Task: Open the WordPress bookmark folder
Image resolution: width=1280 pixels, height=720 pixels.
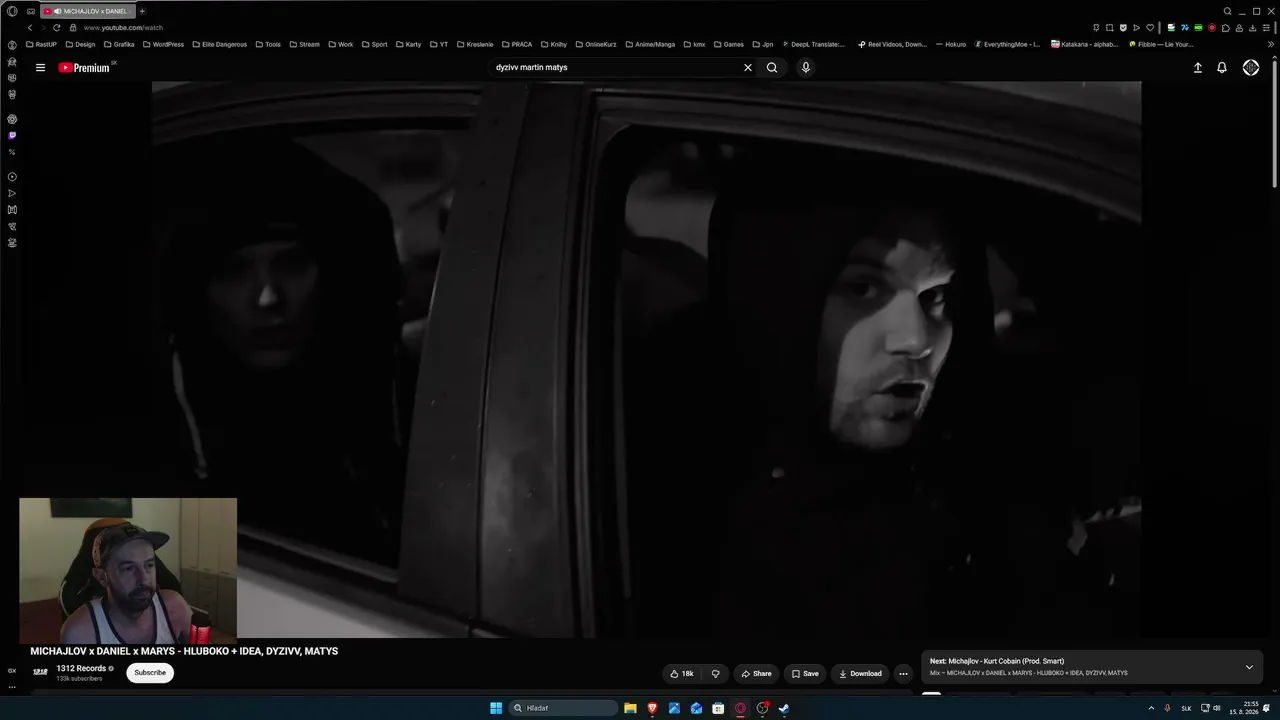Action: click(x=163, y=45)
